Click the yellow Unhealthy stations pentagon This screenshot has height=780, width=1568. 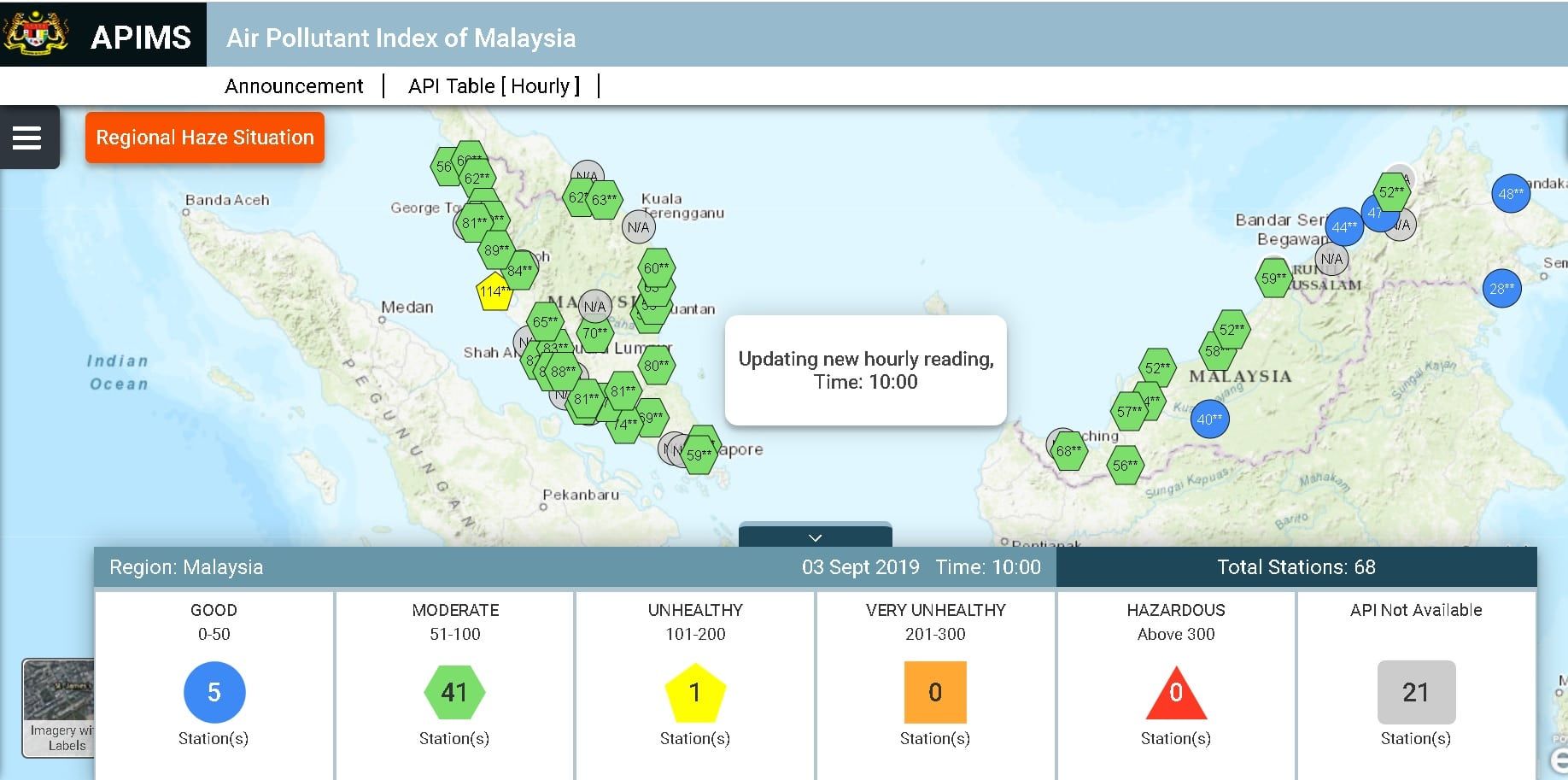695,692
